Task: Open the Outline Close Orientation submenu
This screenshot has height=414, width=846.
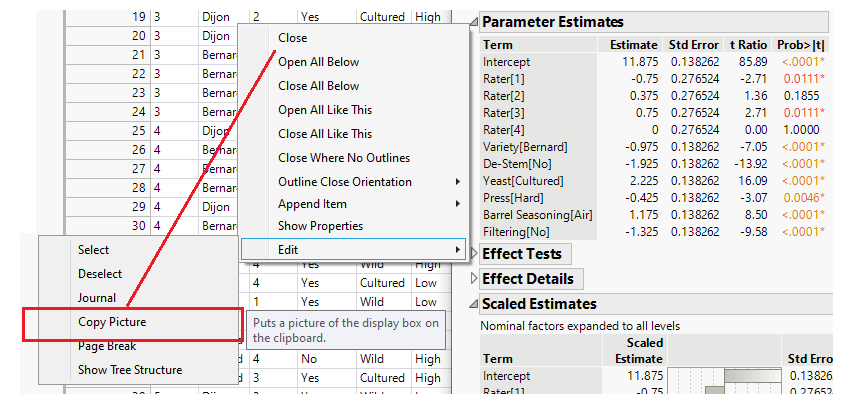Action: tap(344, 182)
